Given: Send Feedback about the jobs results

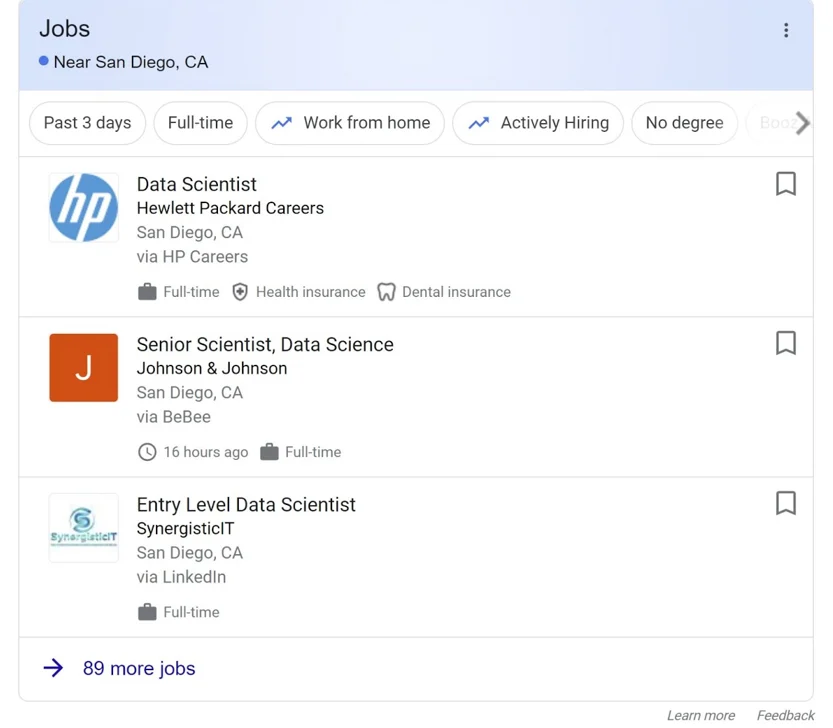Looking at the screenshot, I should [784, 715].
